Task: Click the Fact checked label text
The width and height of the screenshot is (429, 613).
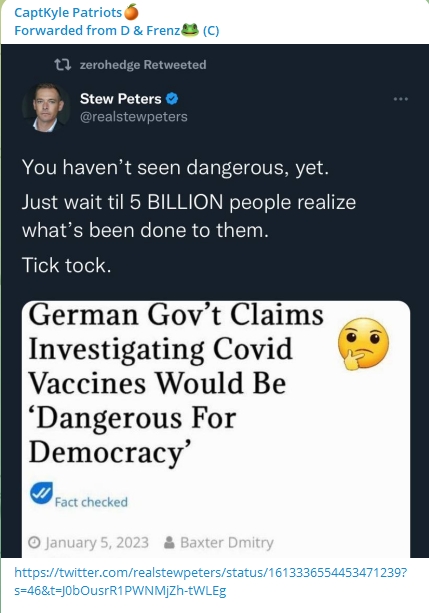Action: [x=91, y=502]
